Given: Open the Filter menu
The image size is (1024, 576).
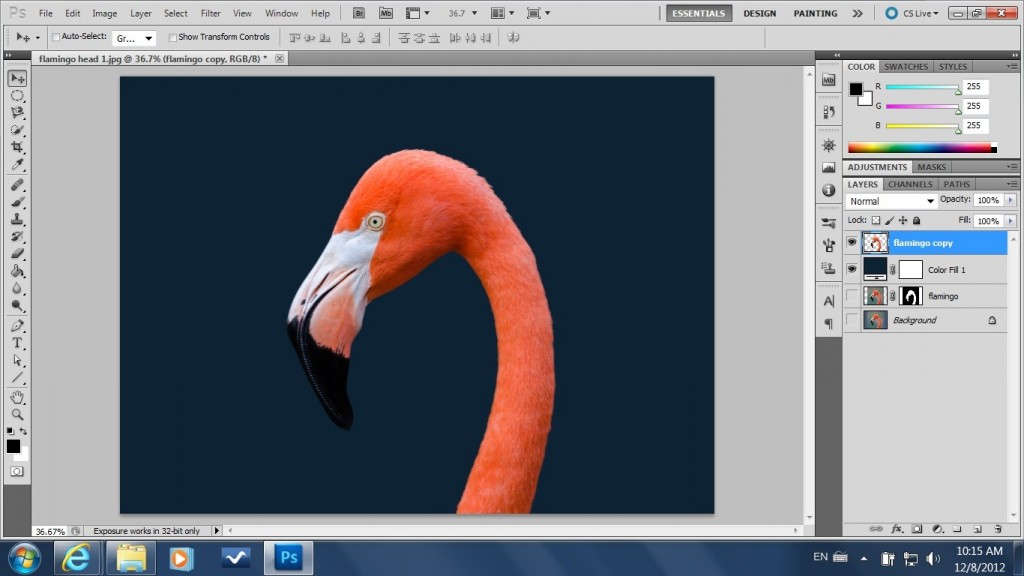Looking at the screenshot, I should pyautogui.click(x=210, y=14).
